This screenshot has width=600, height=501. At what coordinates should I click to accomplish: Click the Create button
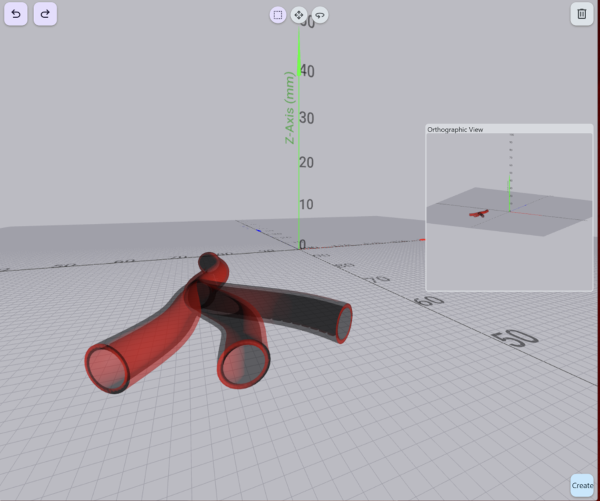tap(582, 485)
